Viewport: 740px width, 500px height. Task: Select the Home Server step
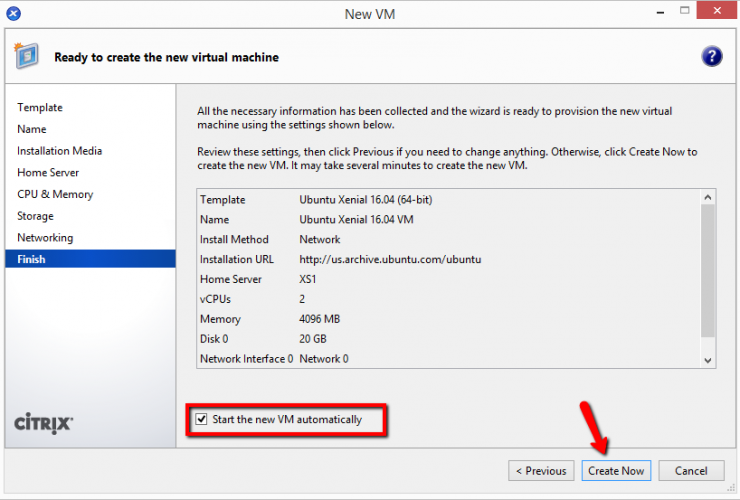click(x=47, y=173)
